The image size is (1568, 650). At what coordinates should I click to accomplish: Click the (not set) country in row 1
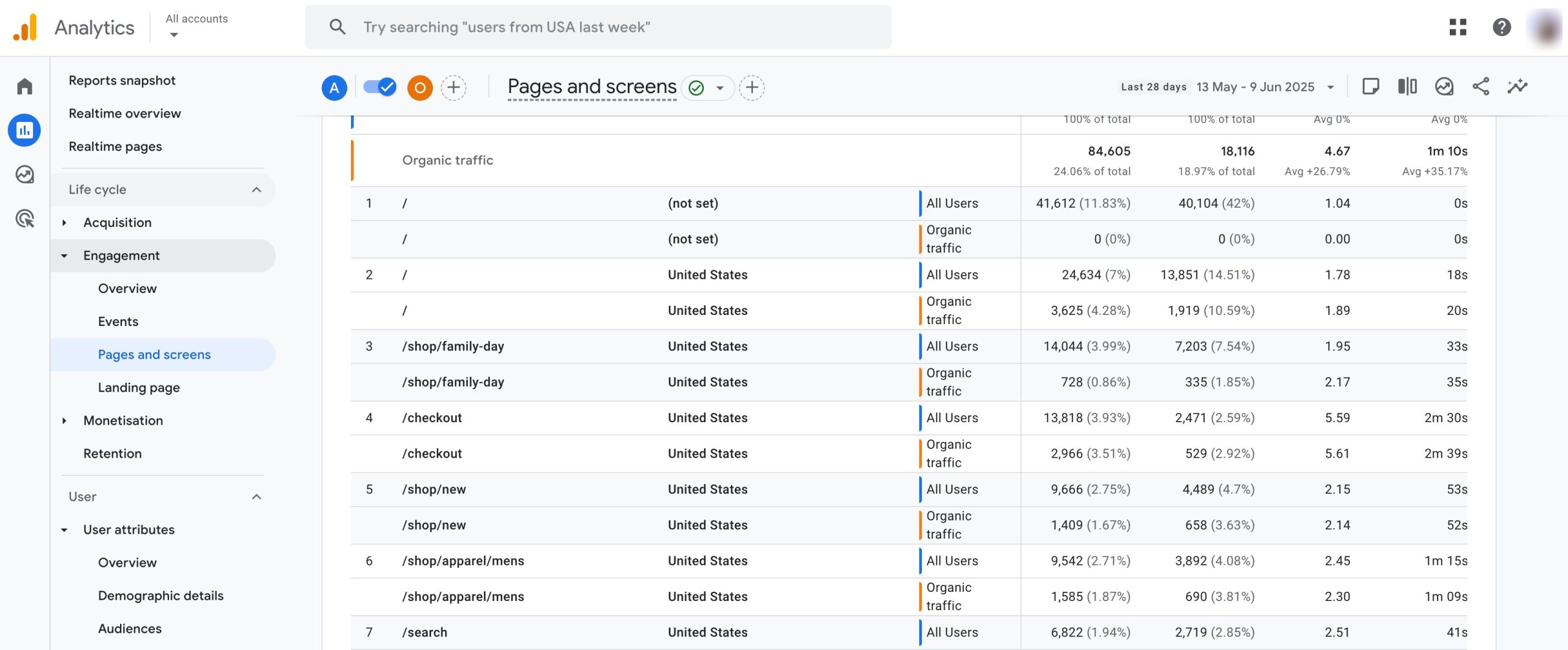pos(693,203)
